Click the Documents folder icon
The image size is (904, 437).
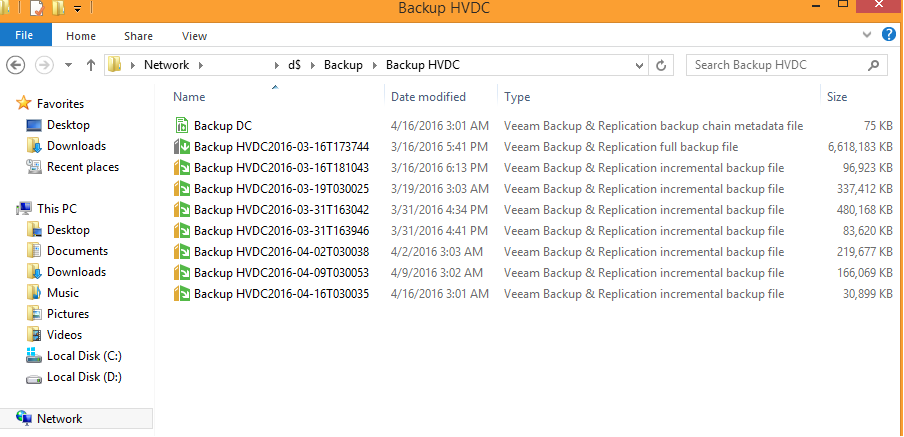34,251
